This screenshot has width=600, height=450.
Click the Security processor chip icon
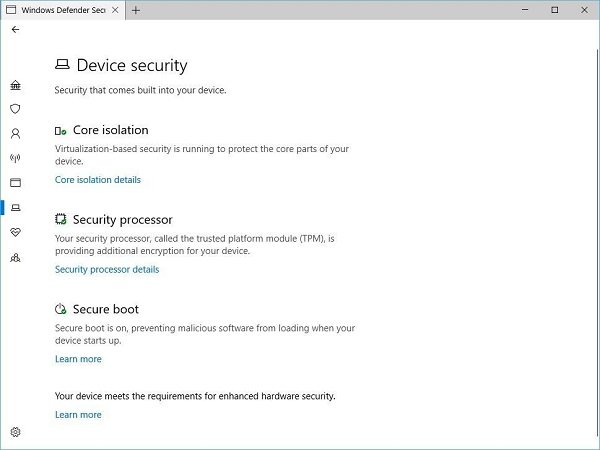(61, 220)
